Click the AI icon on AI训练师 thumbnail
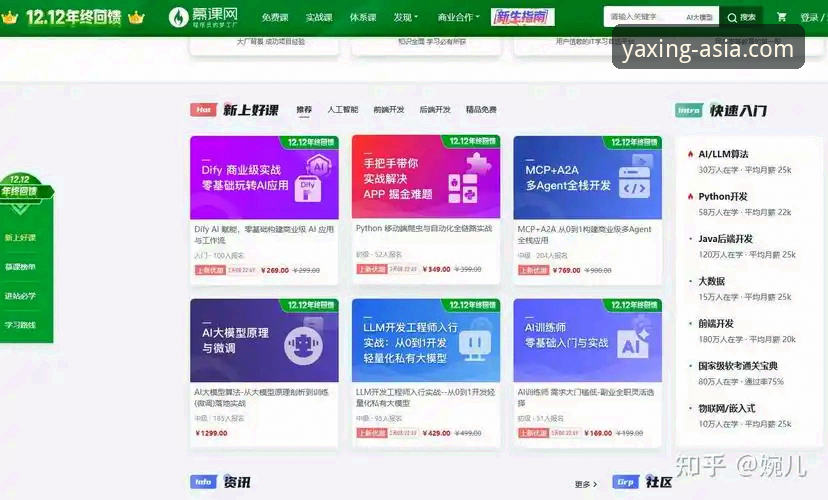 tap(632, 343)
